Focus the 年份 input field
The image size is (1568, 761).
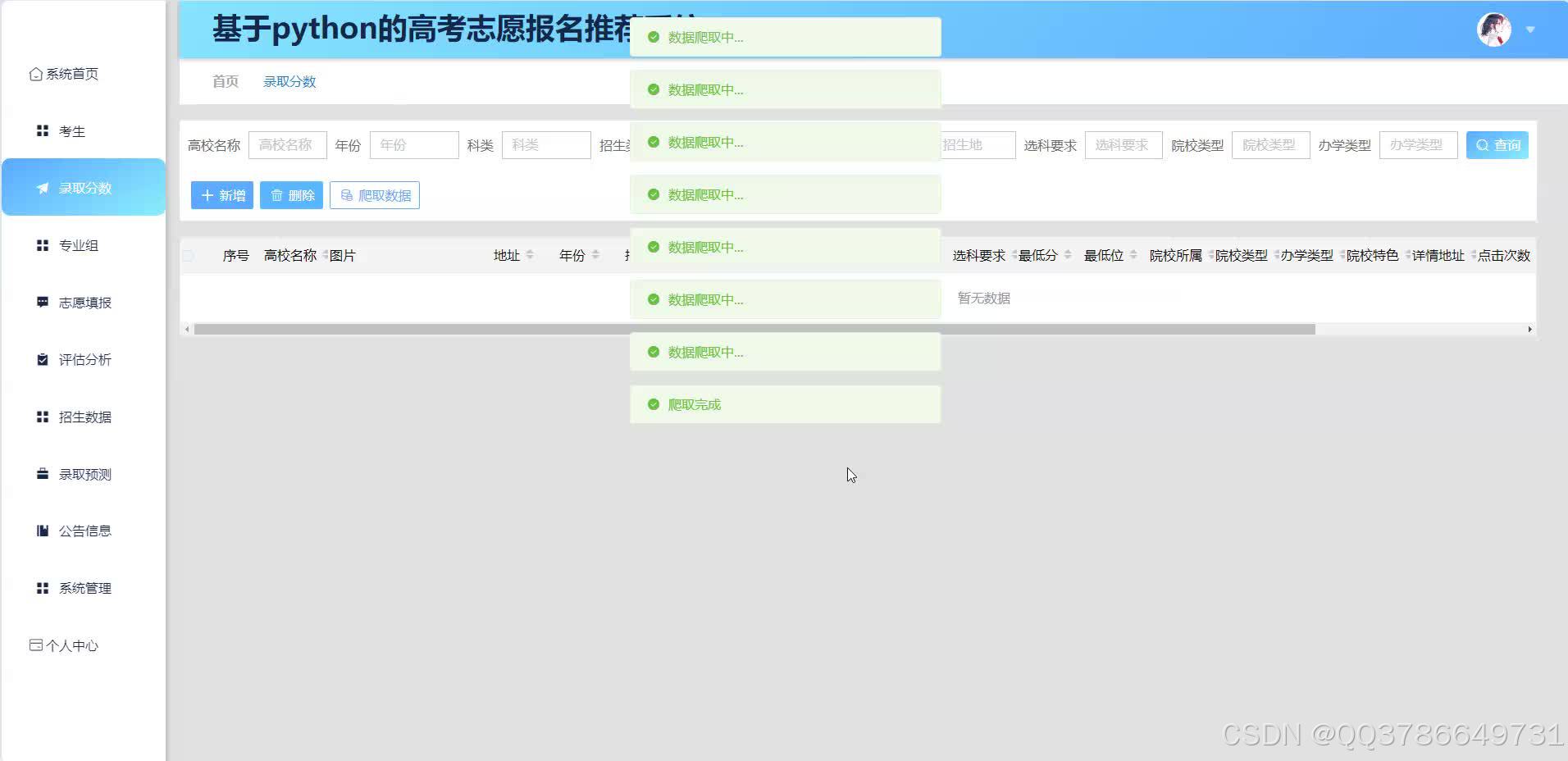(414, 145)
